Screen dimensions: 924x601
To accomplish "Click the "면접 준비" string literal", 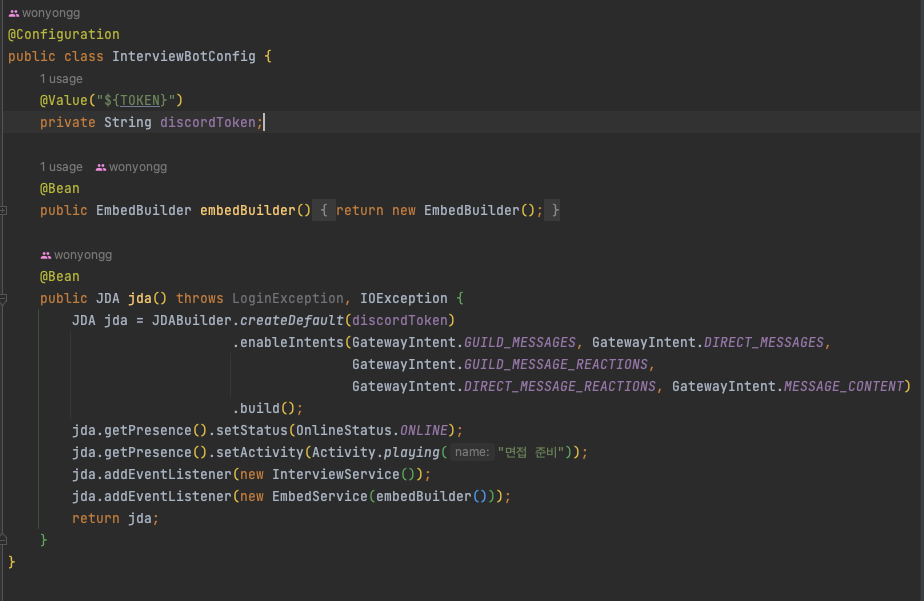I will tap(530, 453).
